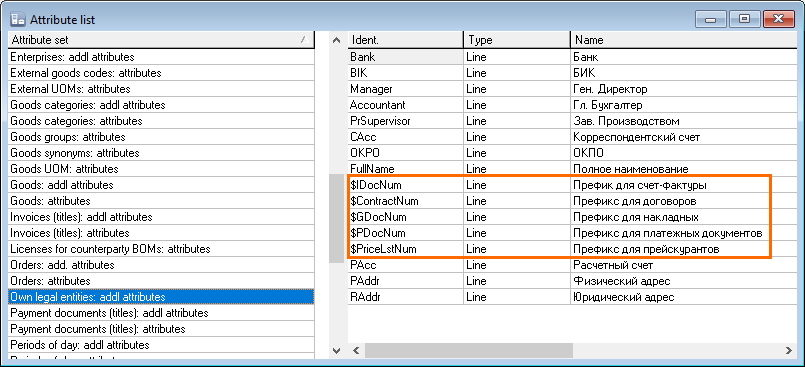Screen dimensions: 805x367
Task: Click the attribute set list scroll-up arrow
Action: [337, 40]
